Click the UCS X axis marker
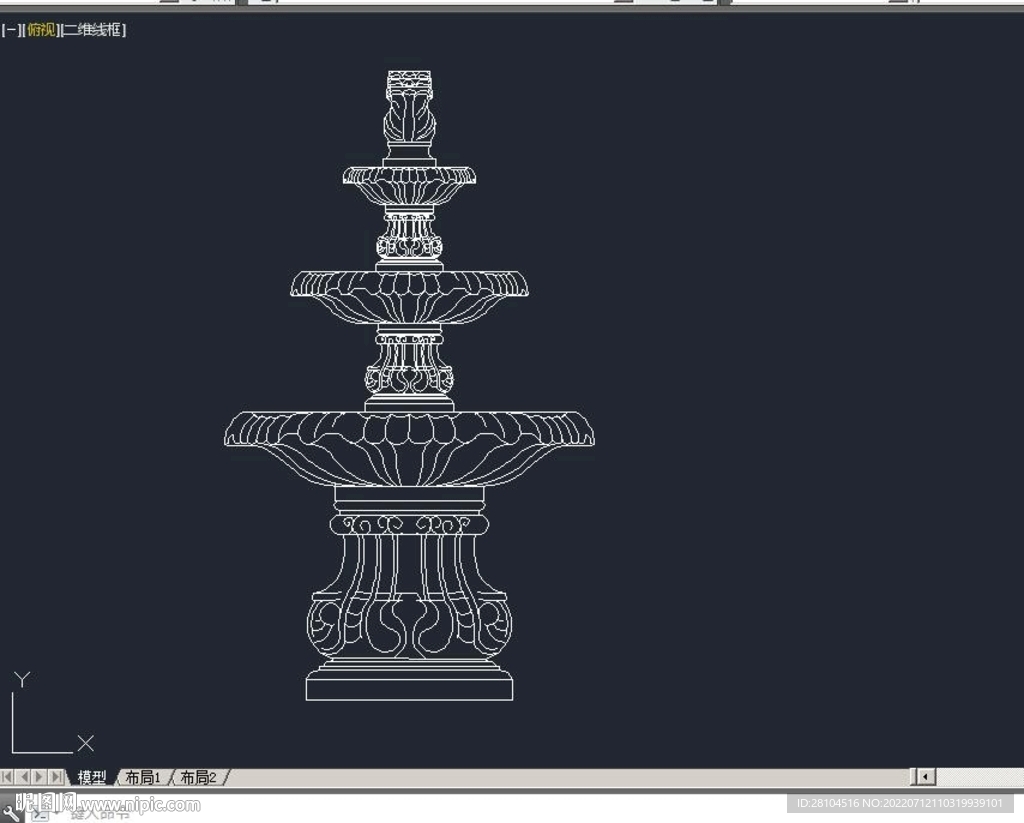 tap(86, 743)
